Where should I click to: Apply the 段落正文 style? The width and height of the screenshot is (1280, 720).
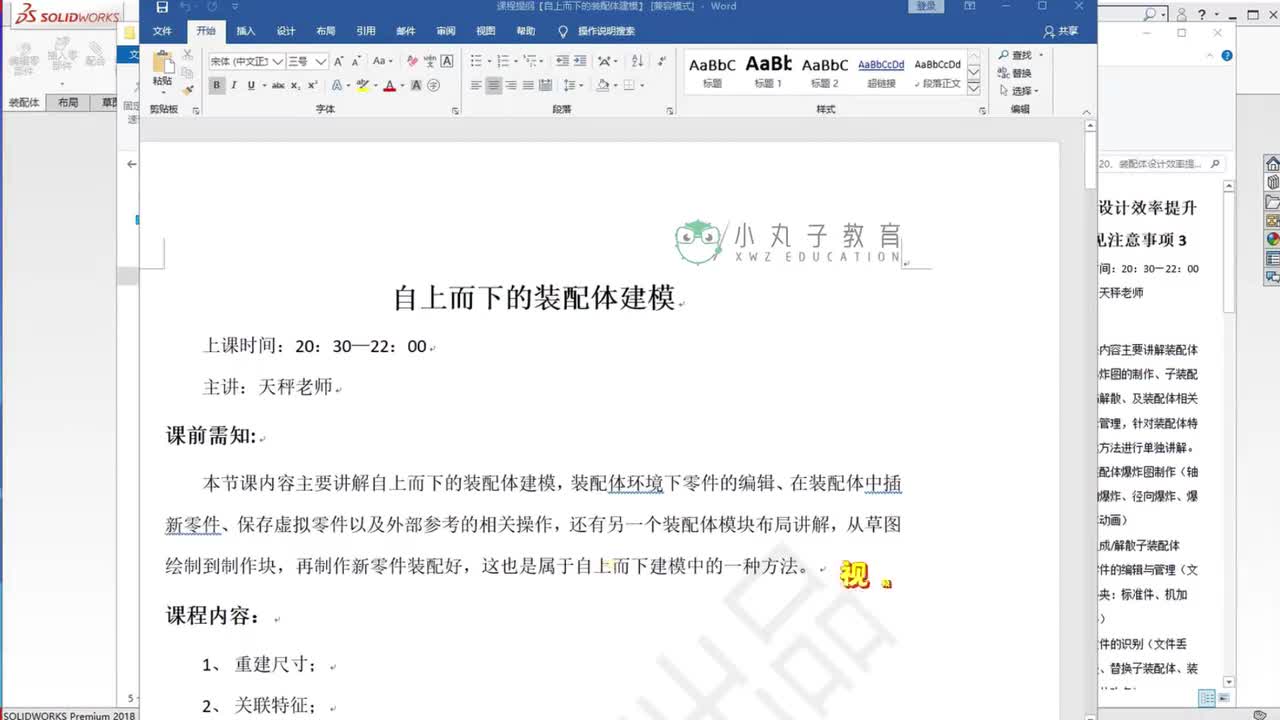click(x=938, y=71)
